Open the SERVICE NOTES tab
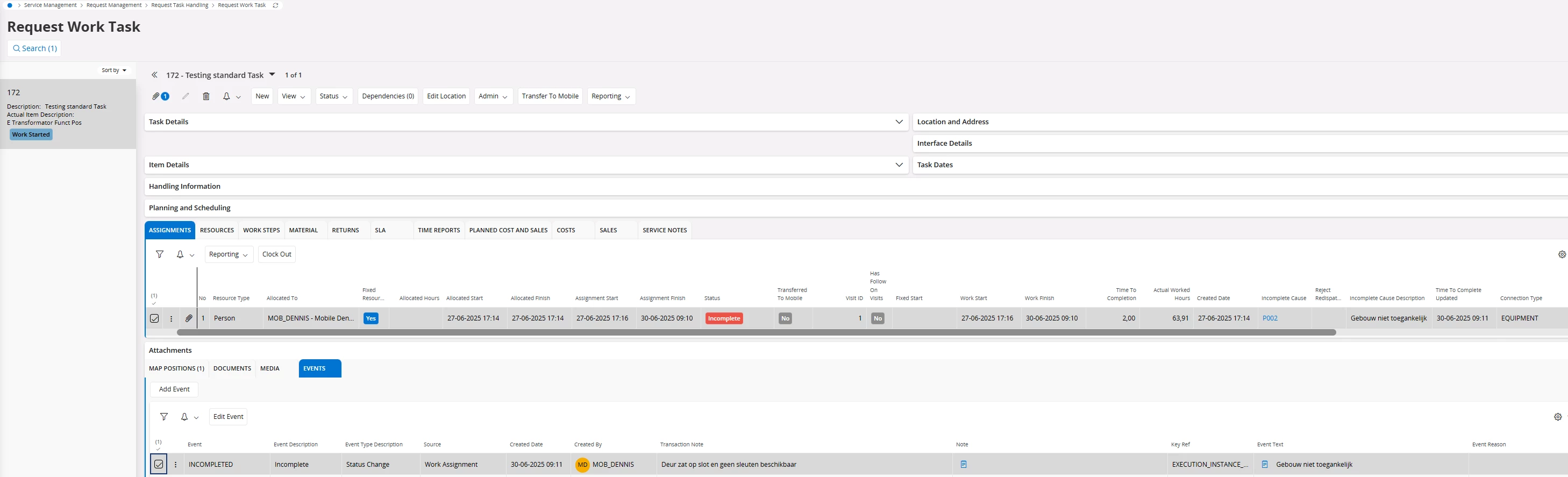The width and height of the screenshot is (1568, 477). pos(665,231)
